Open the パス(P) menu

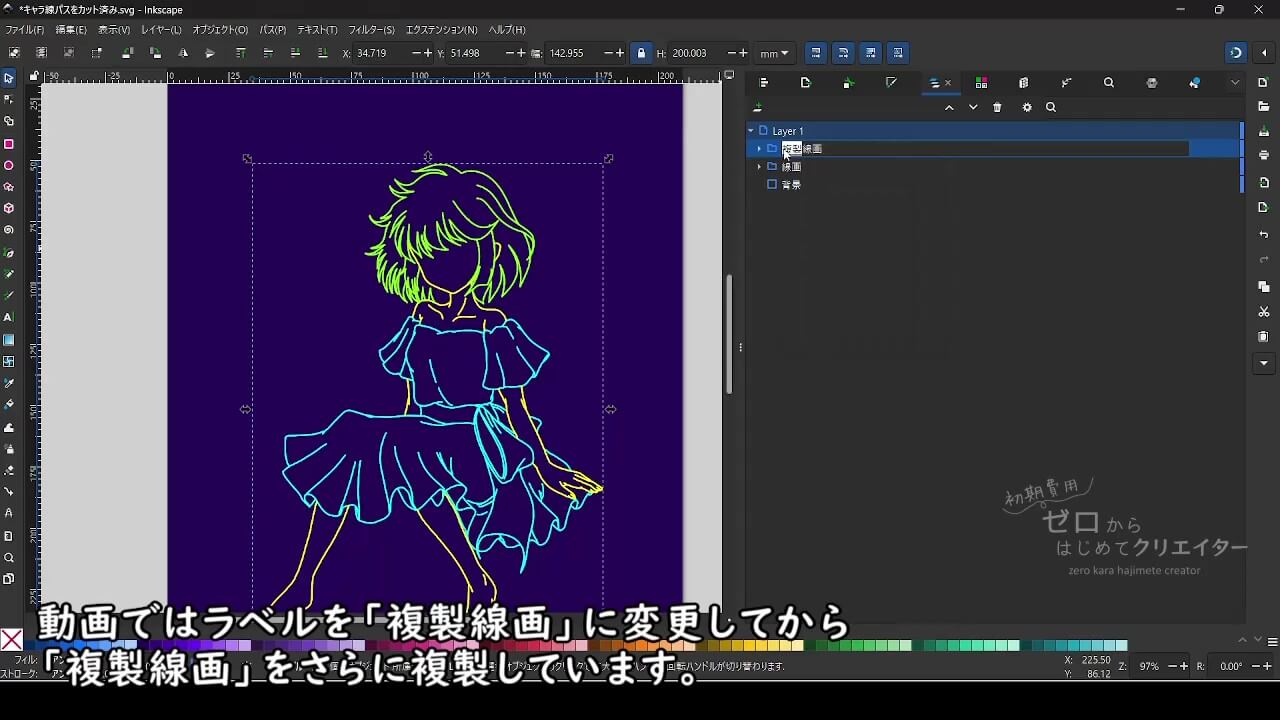[x=272, y=30]
